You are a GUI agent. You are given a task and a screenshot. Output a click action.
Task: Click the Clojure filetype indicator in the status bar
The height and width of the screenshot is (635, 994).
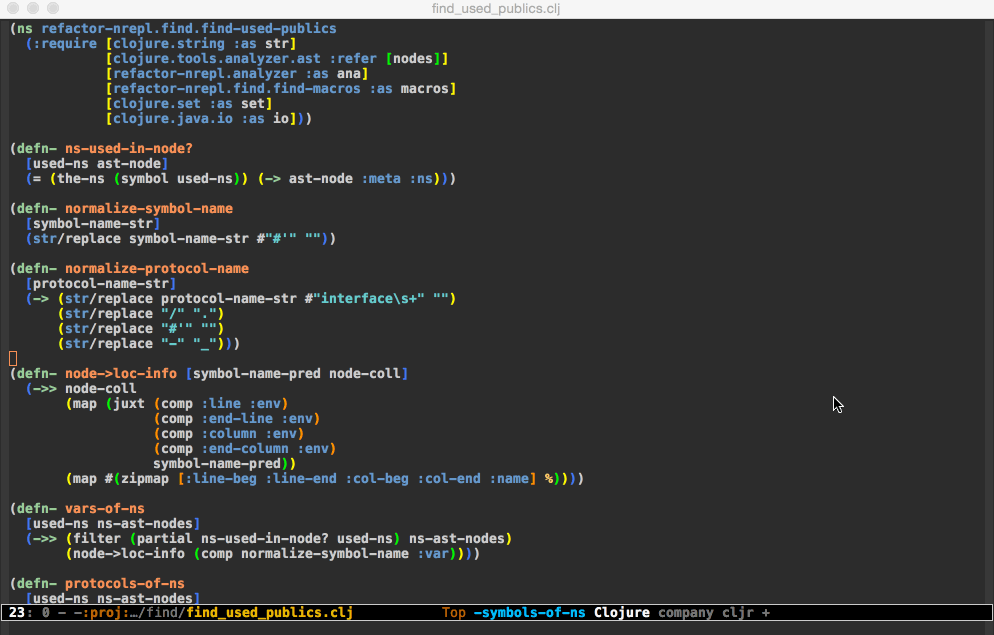point(621,612)
